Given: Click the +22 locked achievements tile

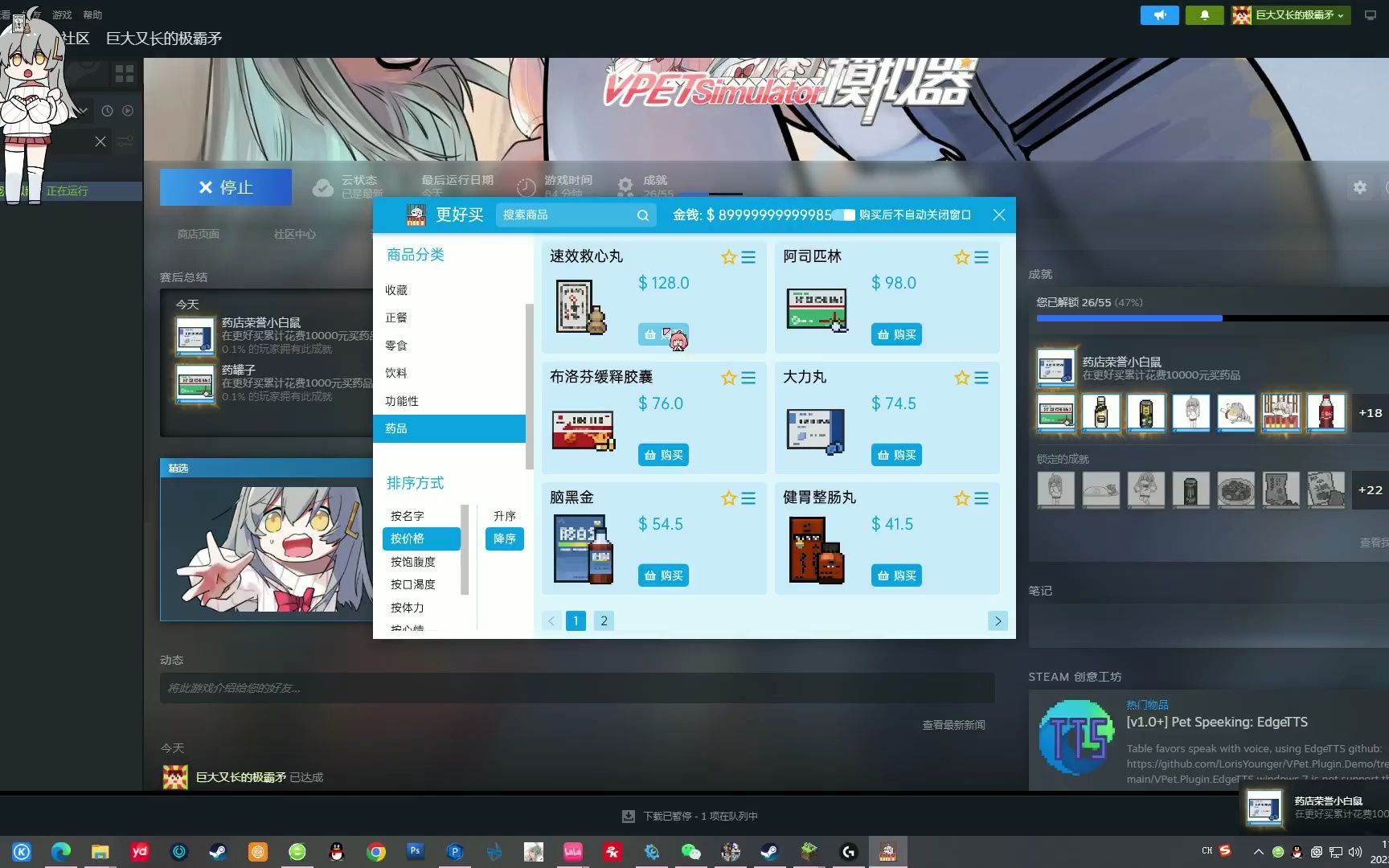Looking at the screenshot, I should [x=1370, y=490].
